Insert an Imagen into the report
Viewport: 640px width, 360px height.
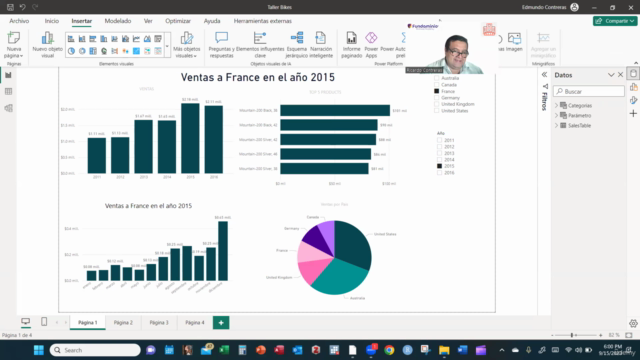[x=514, y=42]
